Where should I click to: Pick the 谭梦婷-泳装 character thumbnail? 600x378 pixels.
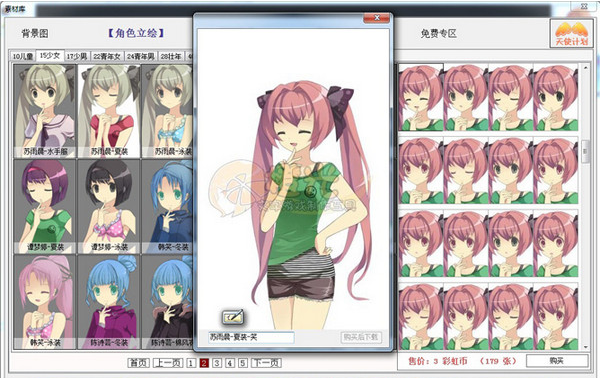click(x=109, y=207)
